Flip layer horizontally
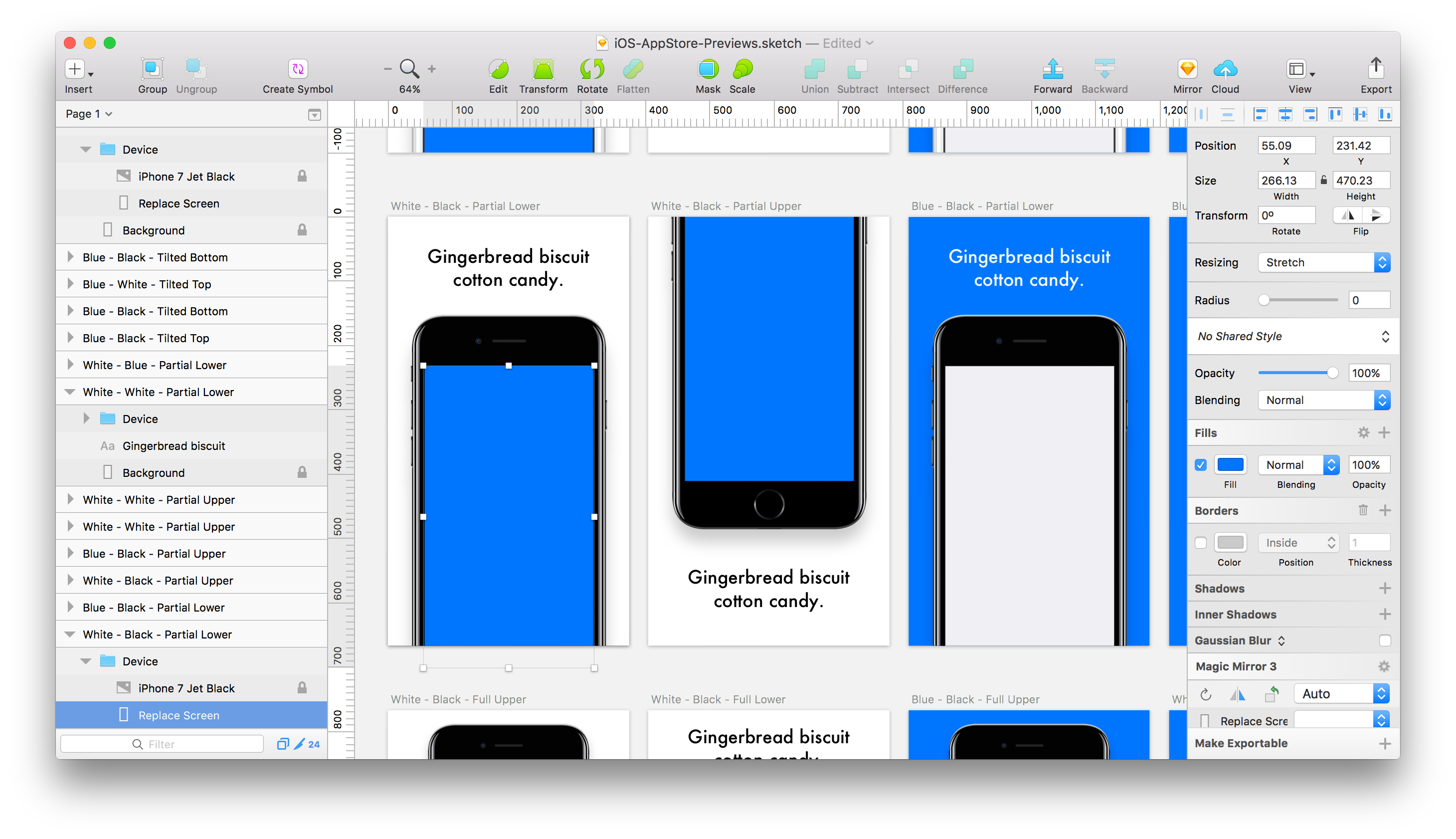Viewport: 1456px width, 839px height. click(1348, 215)
